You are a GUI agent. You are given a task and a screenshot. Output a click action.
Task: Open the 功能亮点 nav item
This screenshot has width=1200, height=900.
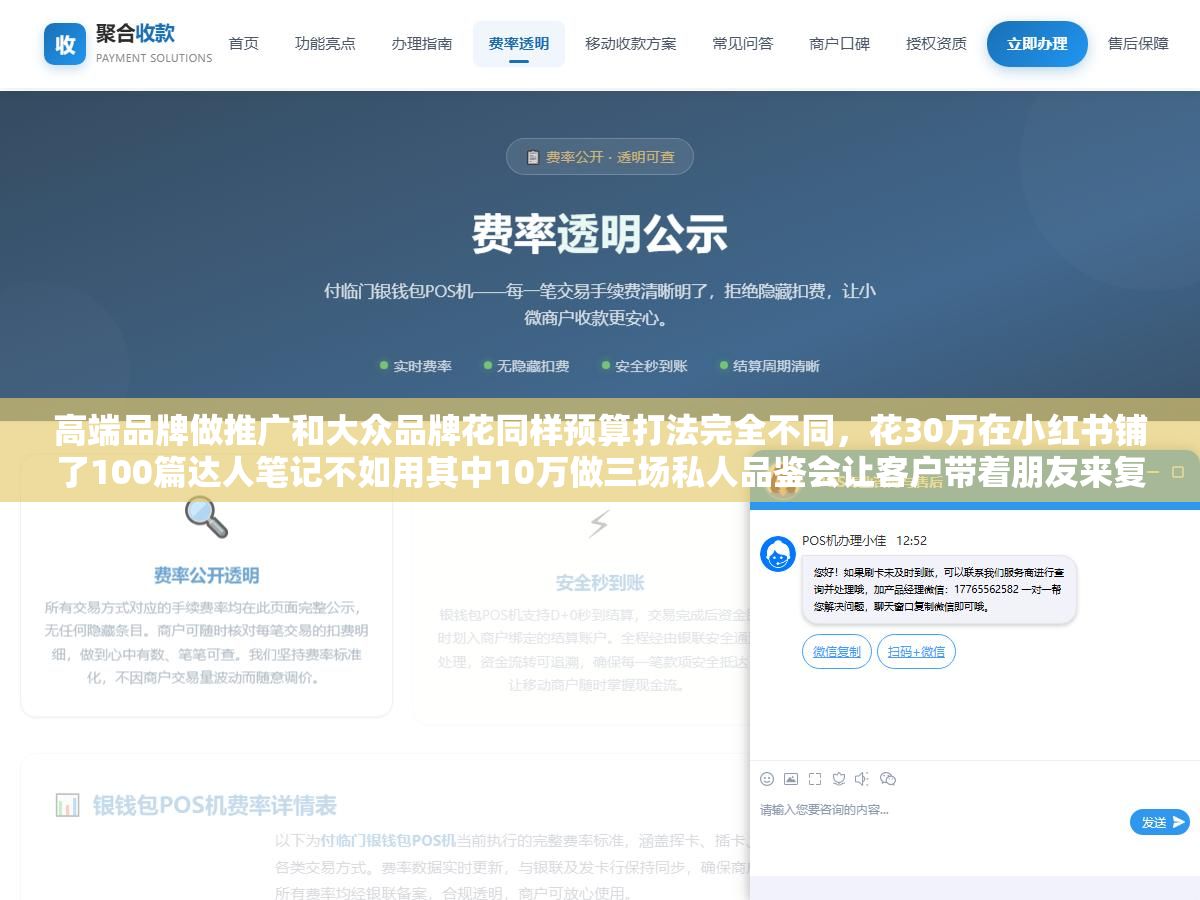pyautogui.click(x=325, y=44)
